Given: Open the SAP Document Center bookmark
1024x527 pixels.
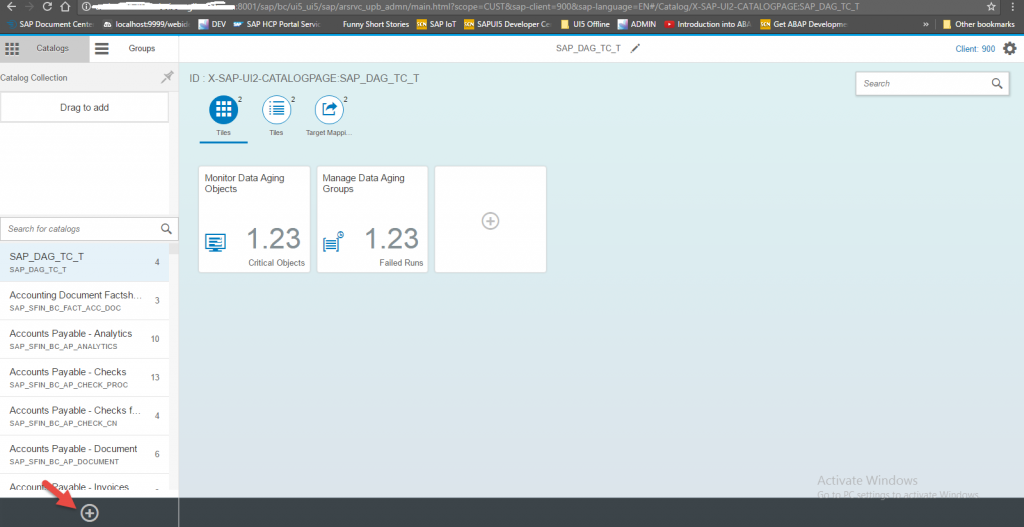Looking at the screenshot, I should (x=51, y=24).
